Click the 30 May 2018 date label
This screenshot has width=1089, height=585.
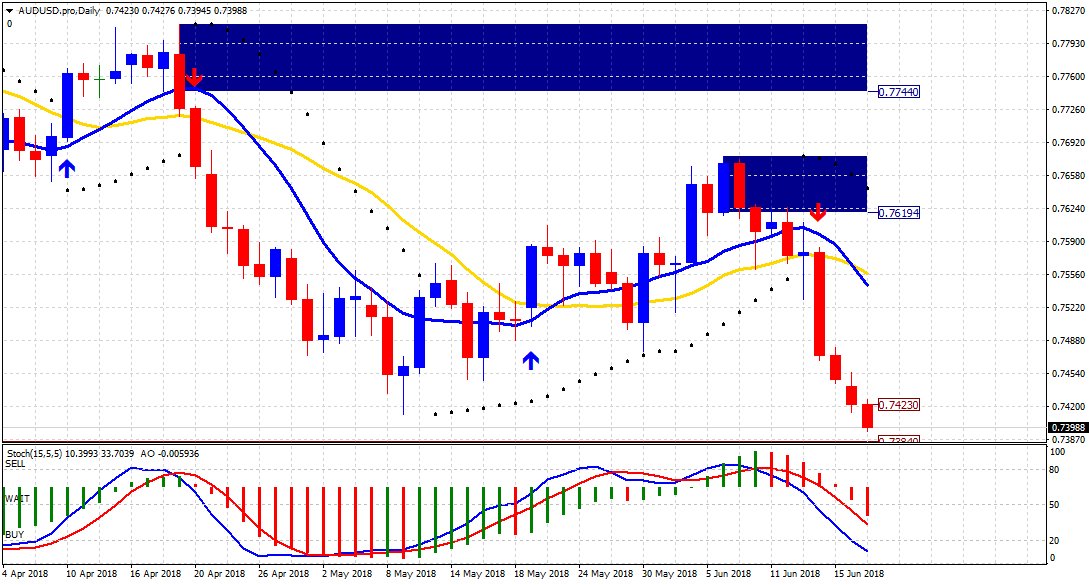point(670,574)
